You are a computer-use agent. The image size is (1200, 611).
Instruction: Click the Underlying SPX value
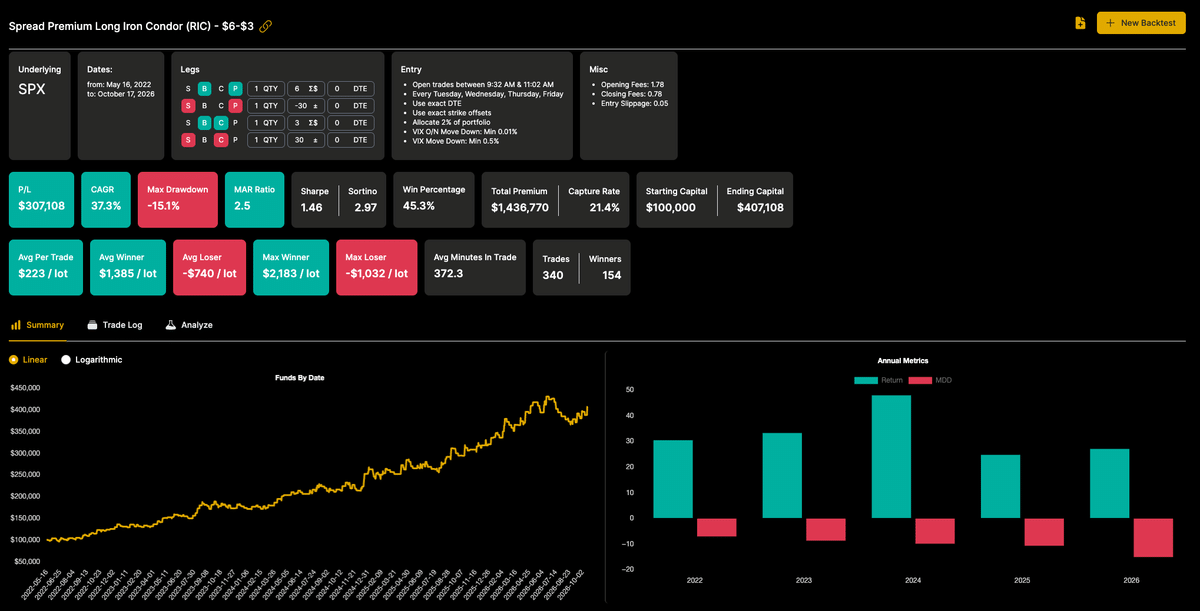(x=32, y=89)
